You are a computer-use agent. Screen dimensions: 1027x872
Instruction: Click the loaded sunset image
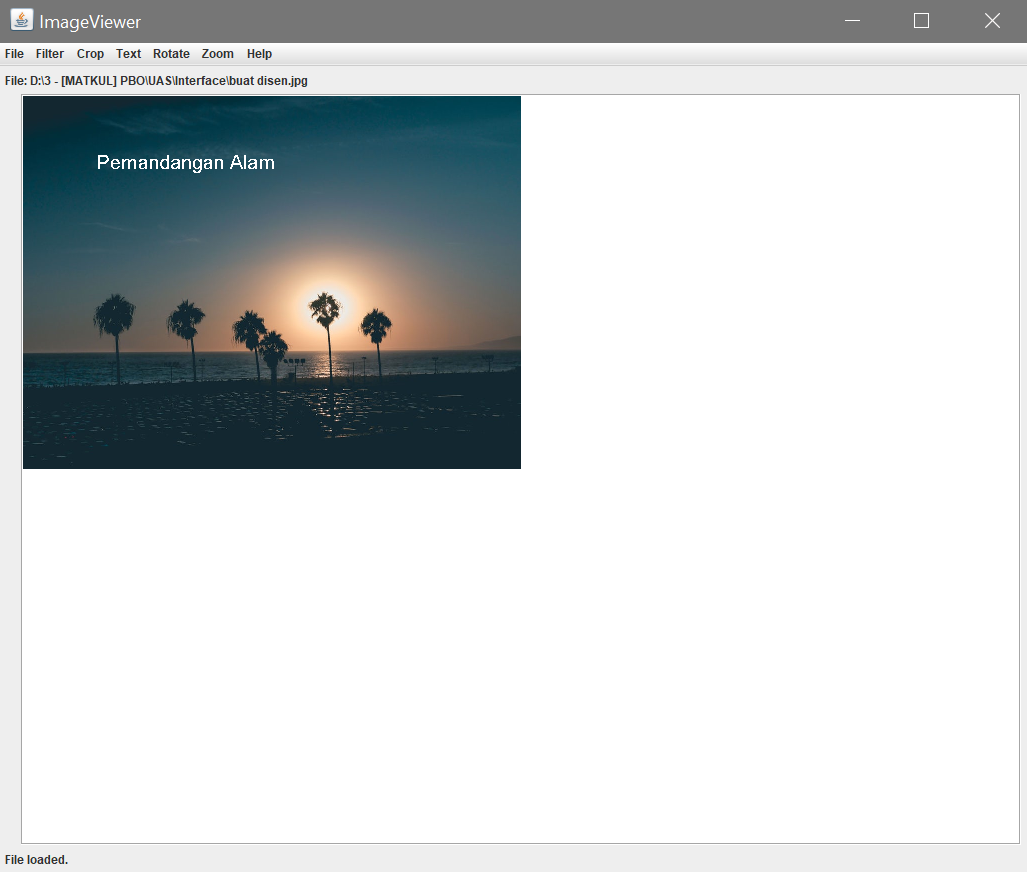[x=271, y=282]
